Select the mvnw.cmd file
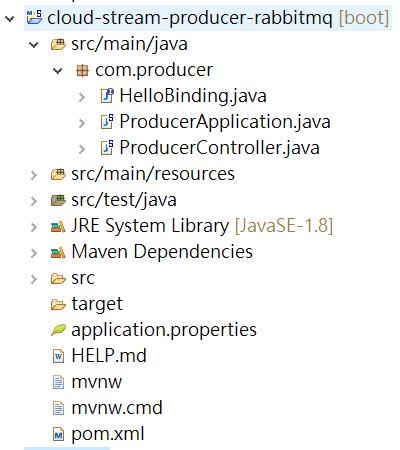The height and width of the screenshot is (450, 400). (107, 408)
